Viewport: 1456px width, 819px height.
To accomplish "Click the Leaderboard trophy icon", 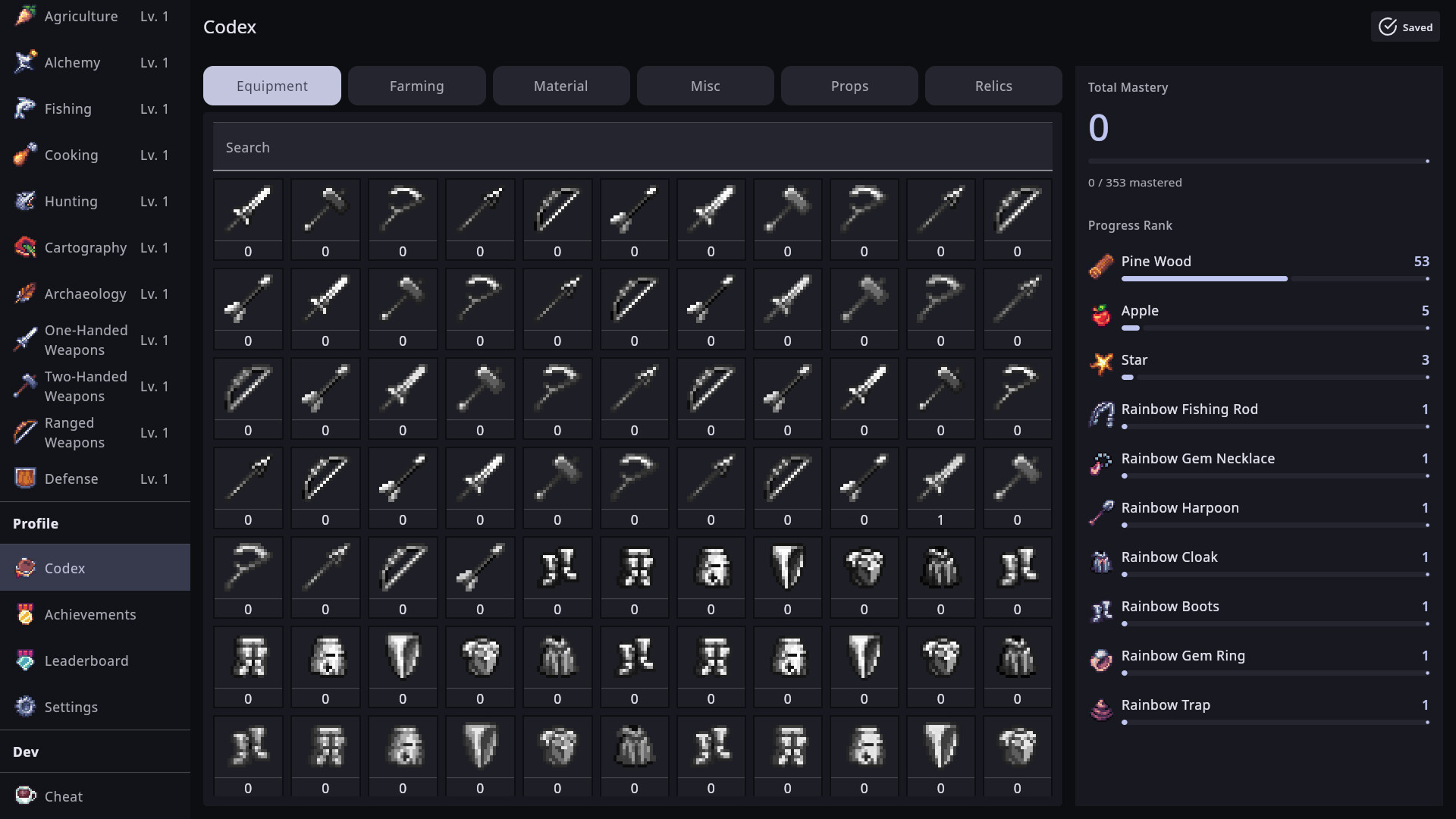I will click(25, 661).
